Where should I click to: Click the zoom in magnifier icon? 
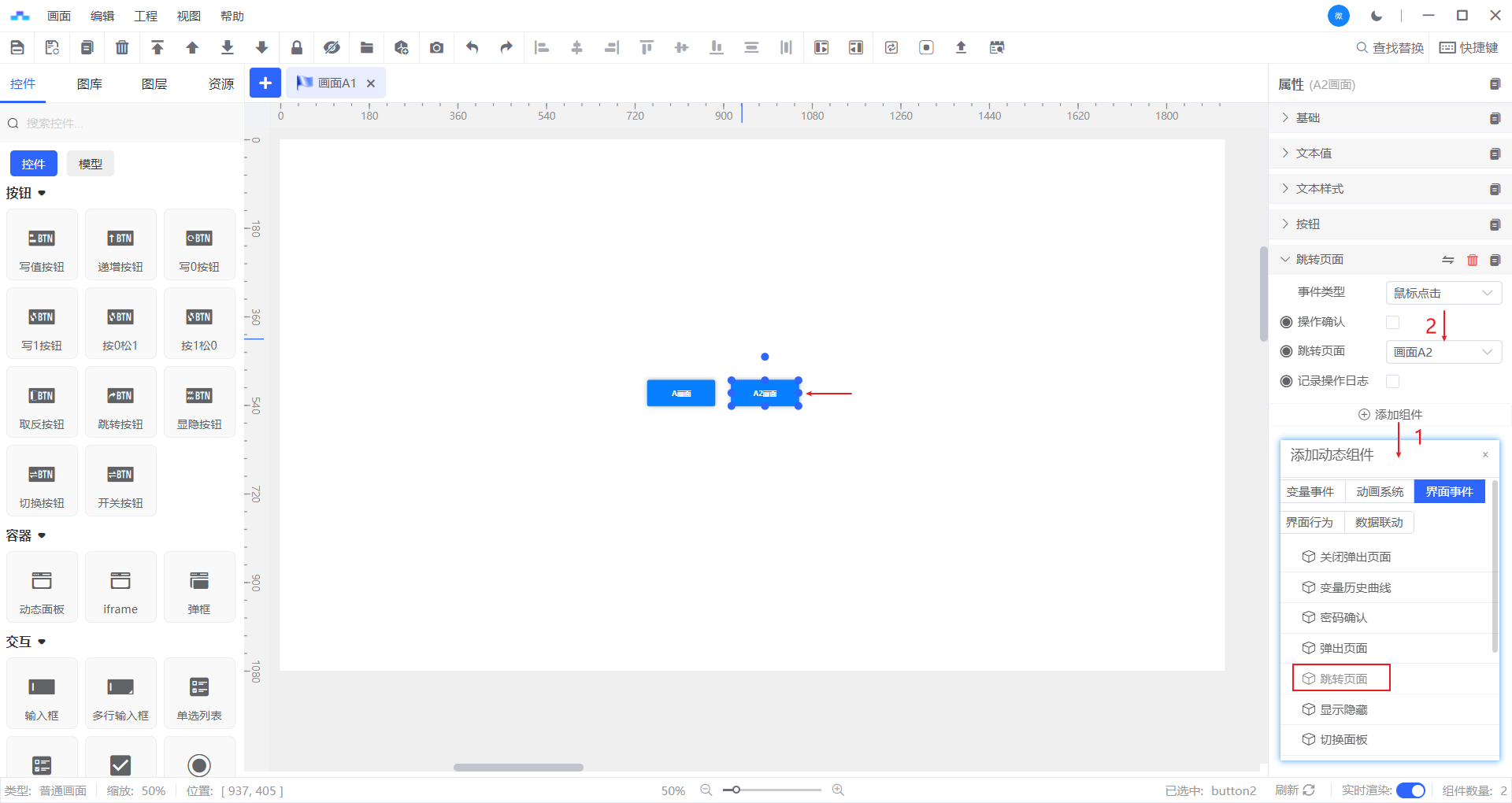coord(838,790)
